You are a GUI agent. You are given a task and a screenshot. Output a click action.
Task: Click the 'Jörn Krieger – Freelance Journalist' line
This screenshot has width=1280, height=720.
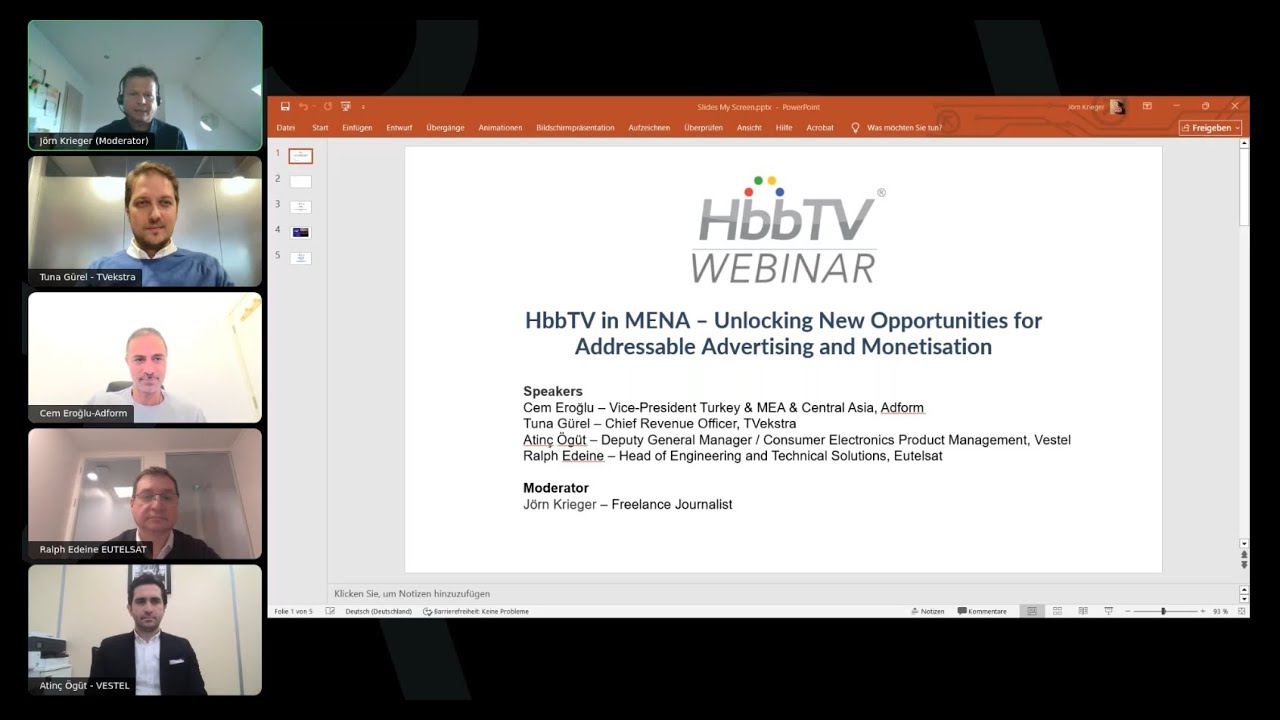628,504
